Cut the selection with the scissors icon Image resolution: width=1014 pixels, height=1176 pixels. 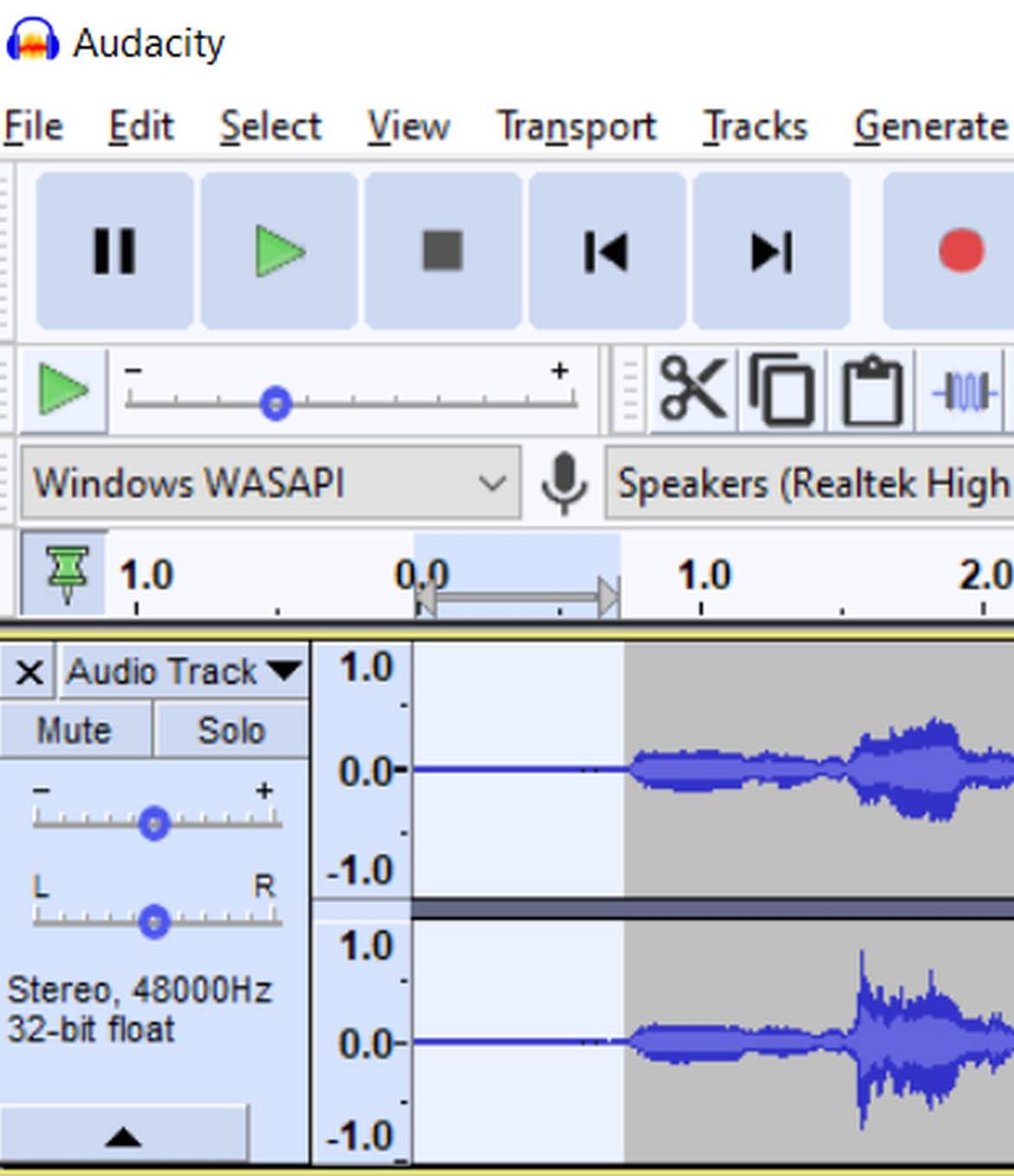click(693, 390)
